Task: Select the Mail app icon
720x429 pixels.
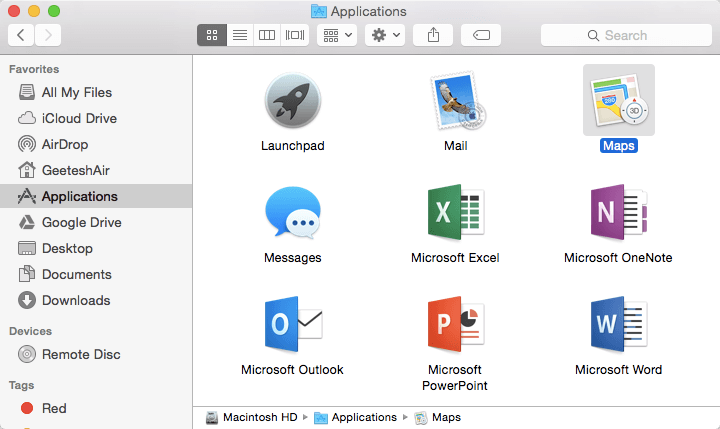Action: (455, 102)
